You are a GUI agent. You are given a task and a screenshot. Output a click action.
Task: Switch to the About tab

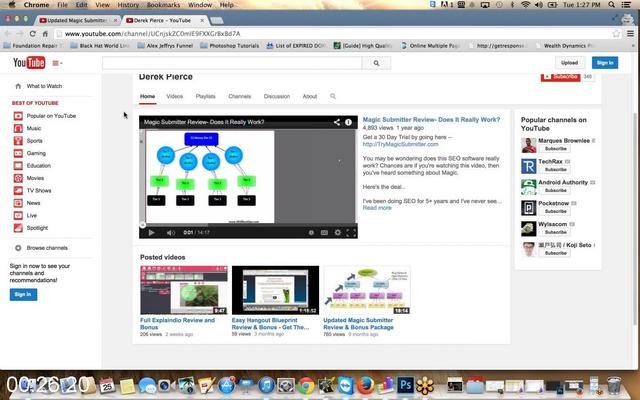pos(310,96)
